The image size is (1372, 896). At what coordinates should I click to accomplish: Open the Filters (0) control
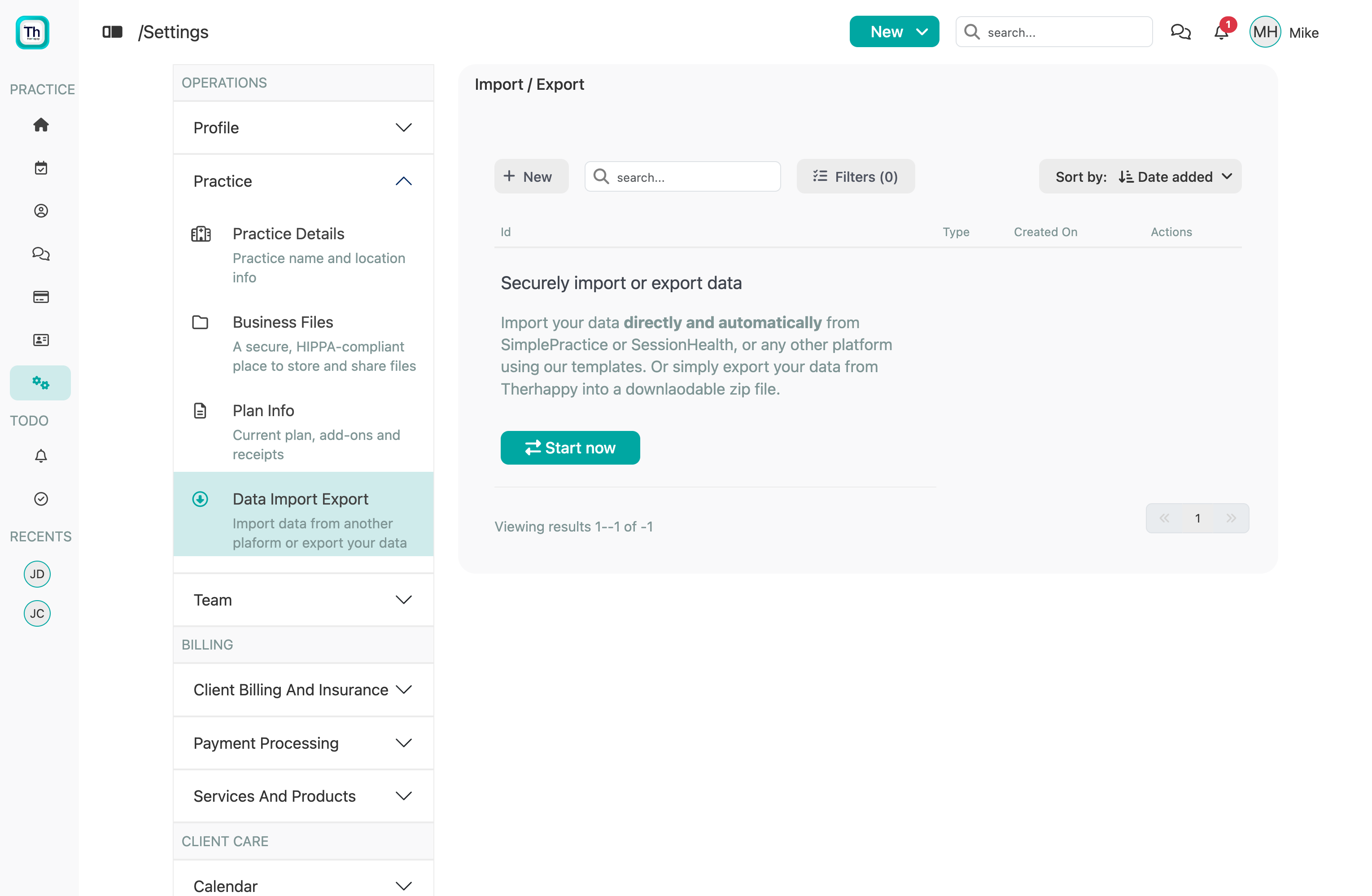click(x=856, y=176)
